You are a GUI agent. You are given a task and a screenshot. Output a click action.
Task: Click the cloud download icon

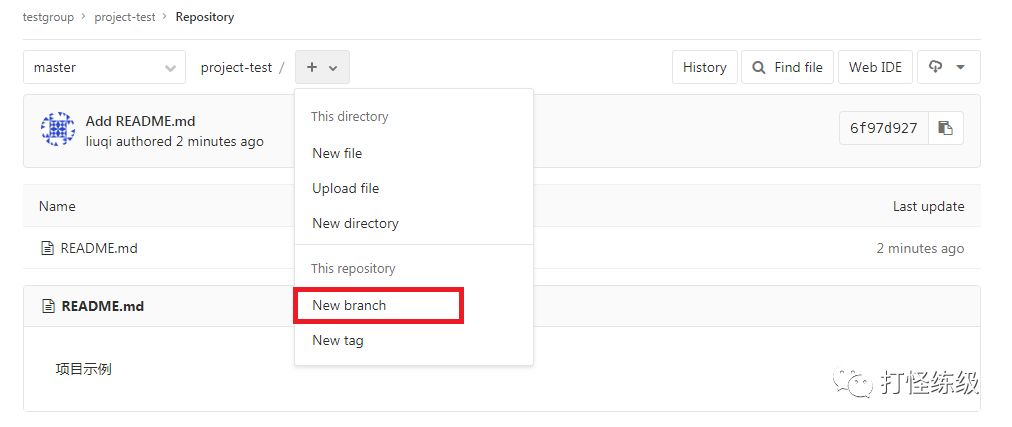935,66
